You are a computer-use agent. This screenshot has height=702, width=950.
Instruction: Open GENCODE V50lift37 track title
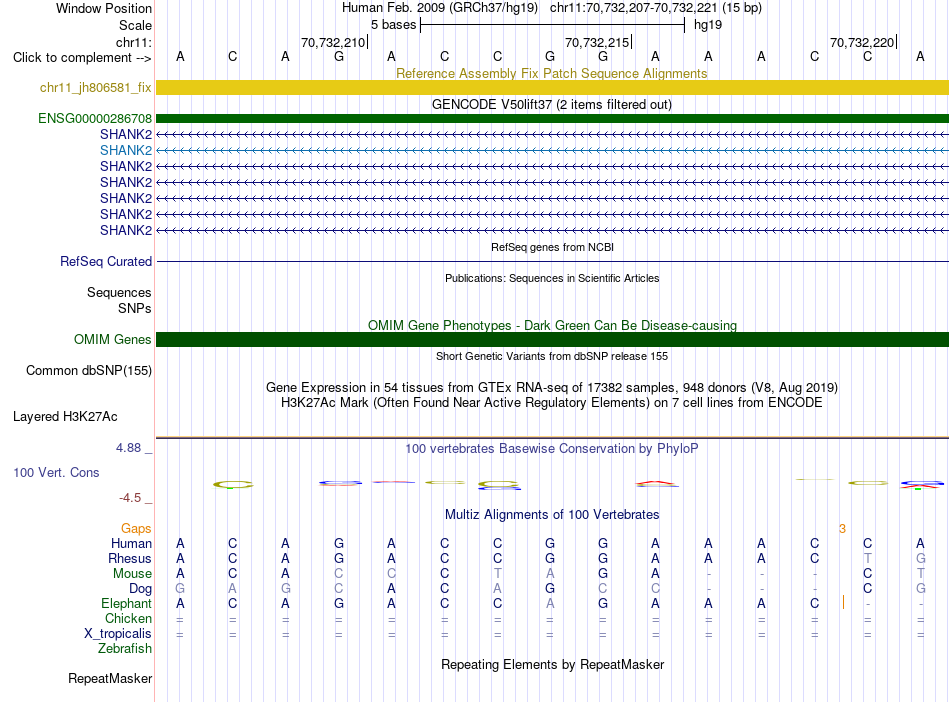(551, 104)
